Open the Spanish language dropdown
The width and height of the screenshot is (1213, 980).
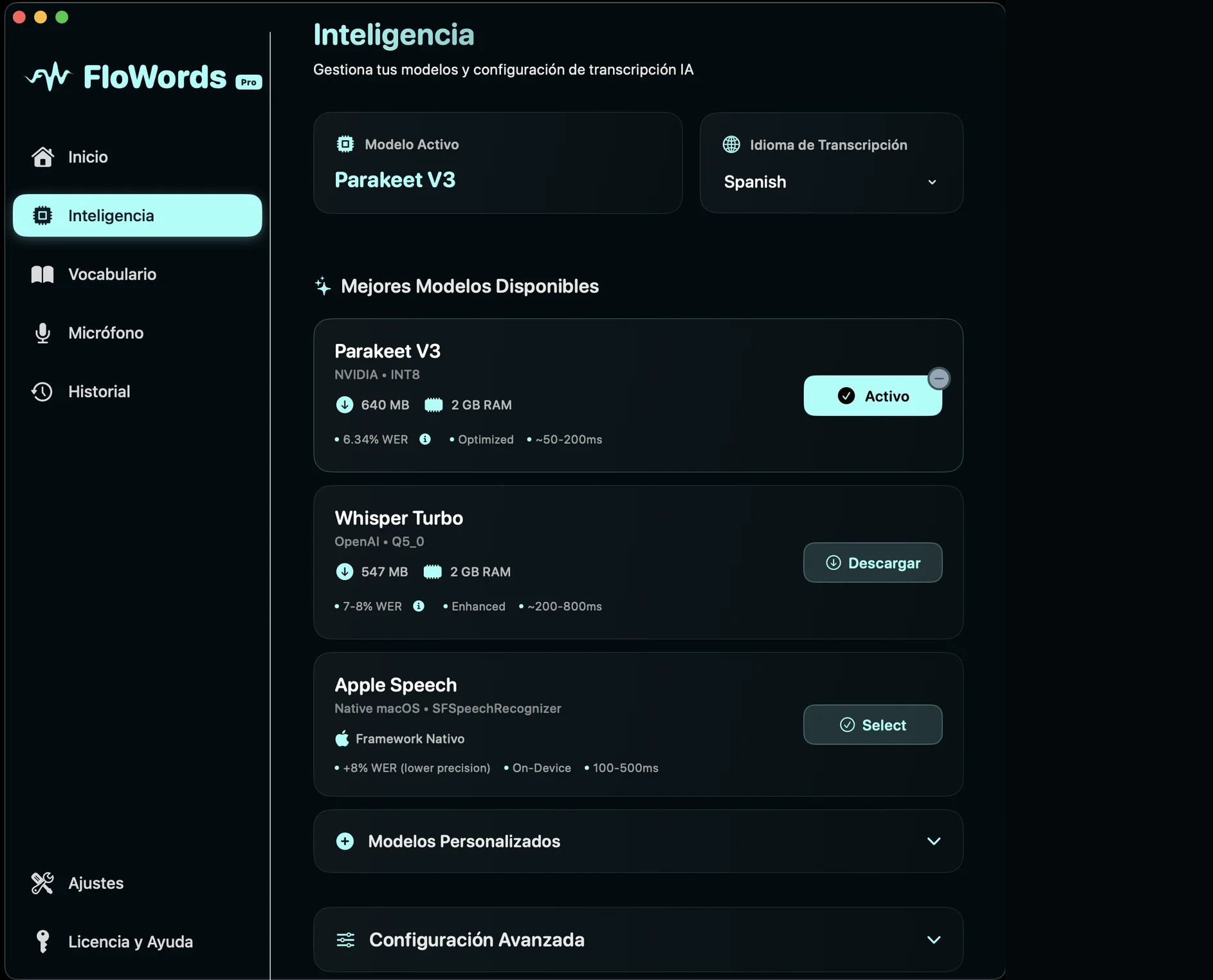point(830,182)
